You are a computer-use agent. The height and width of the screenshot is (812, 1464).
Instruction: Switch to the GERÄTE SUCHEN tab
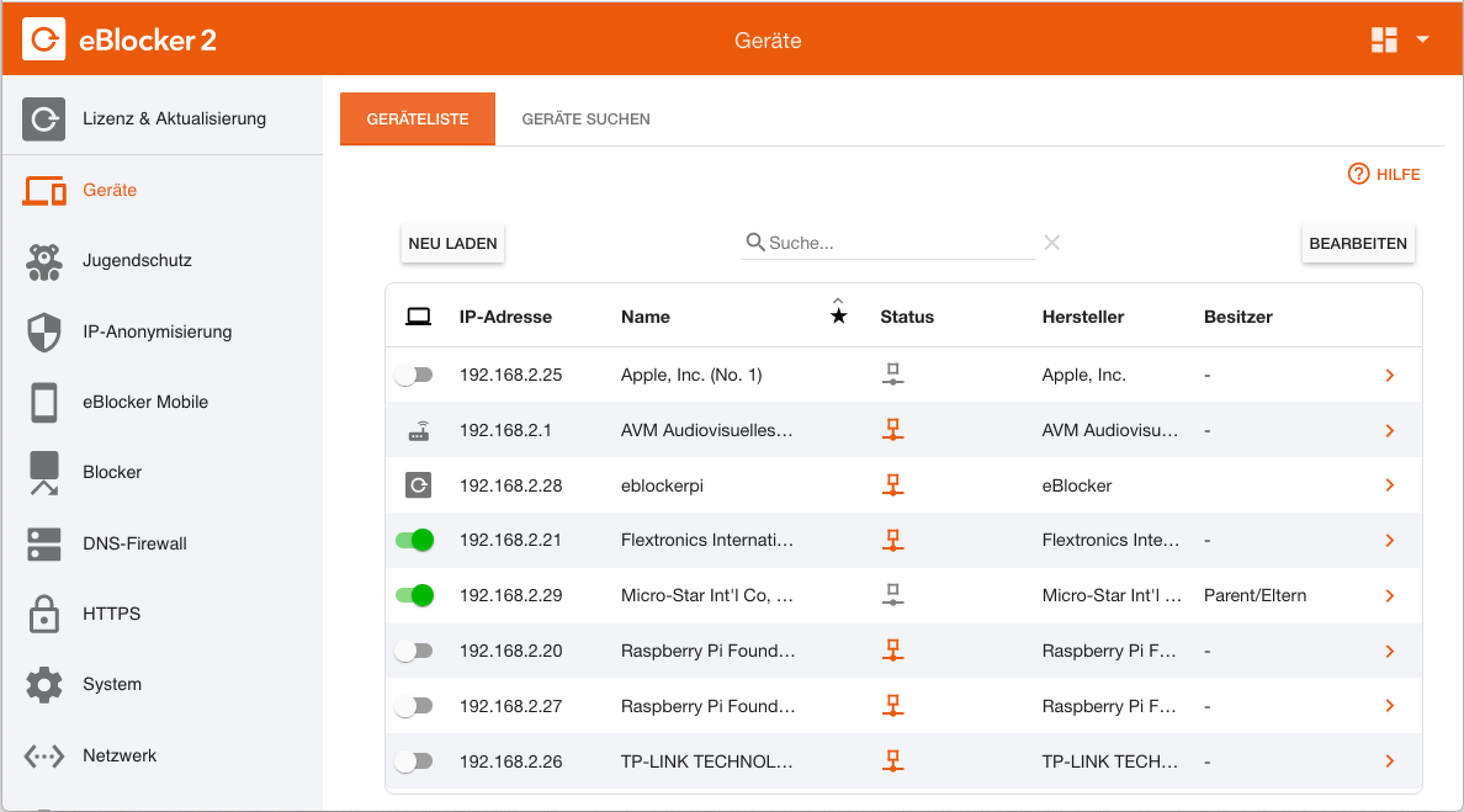pyautogui.click(x=585, y=119)
